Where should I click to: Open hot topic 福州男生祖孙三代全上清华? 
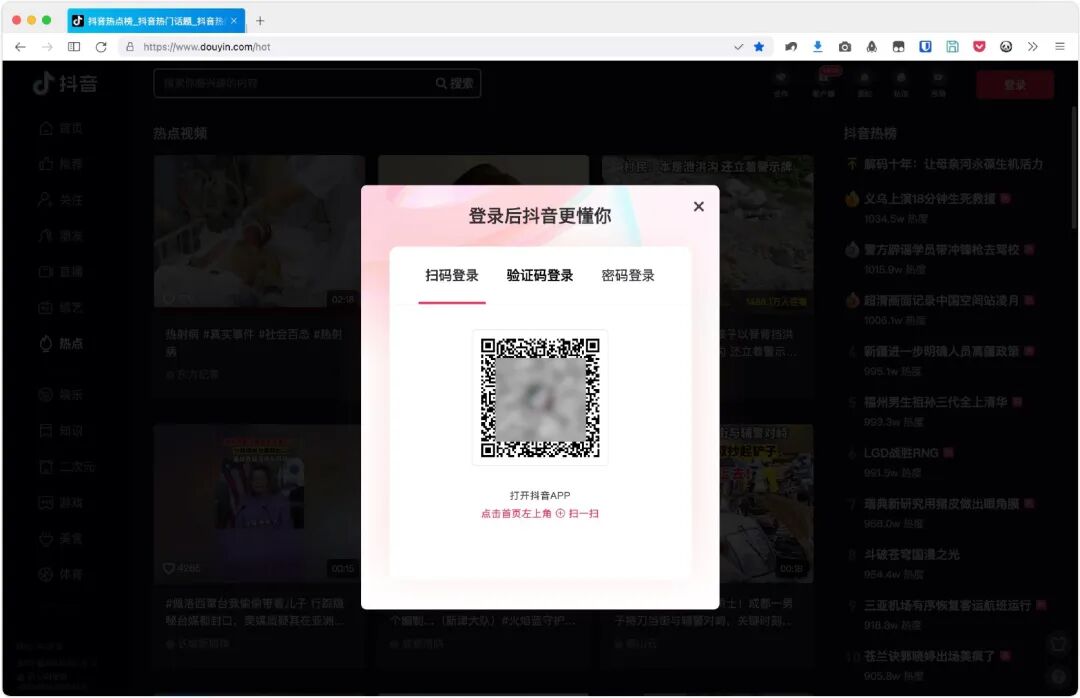(x=935, y=402)
